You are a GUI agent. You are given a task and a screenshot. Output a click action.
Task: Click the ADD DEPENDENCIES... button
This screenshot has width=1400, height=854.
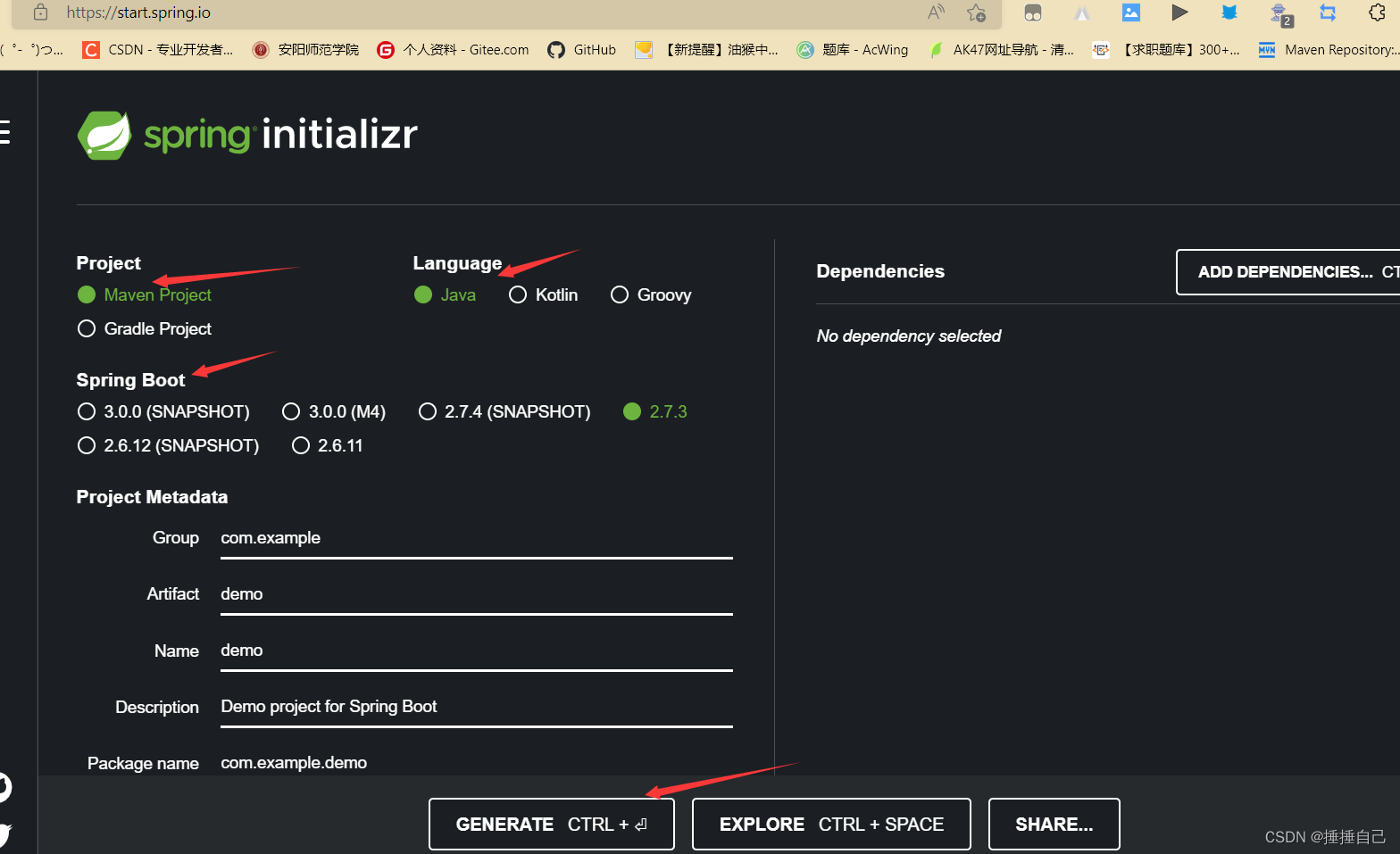coord(1288,272)
